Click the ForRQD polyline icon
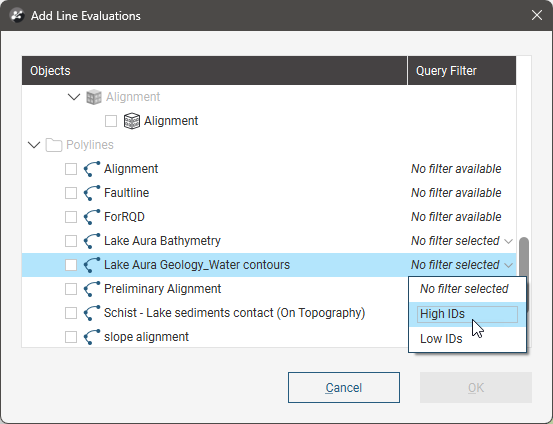The image size is (553, 424). tap(92, 217)
